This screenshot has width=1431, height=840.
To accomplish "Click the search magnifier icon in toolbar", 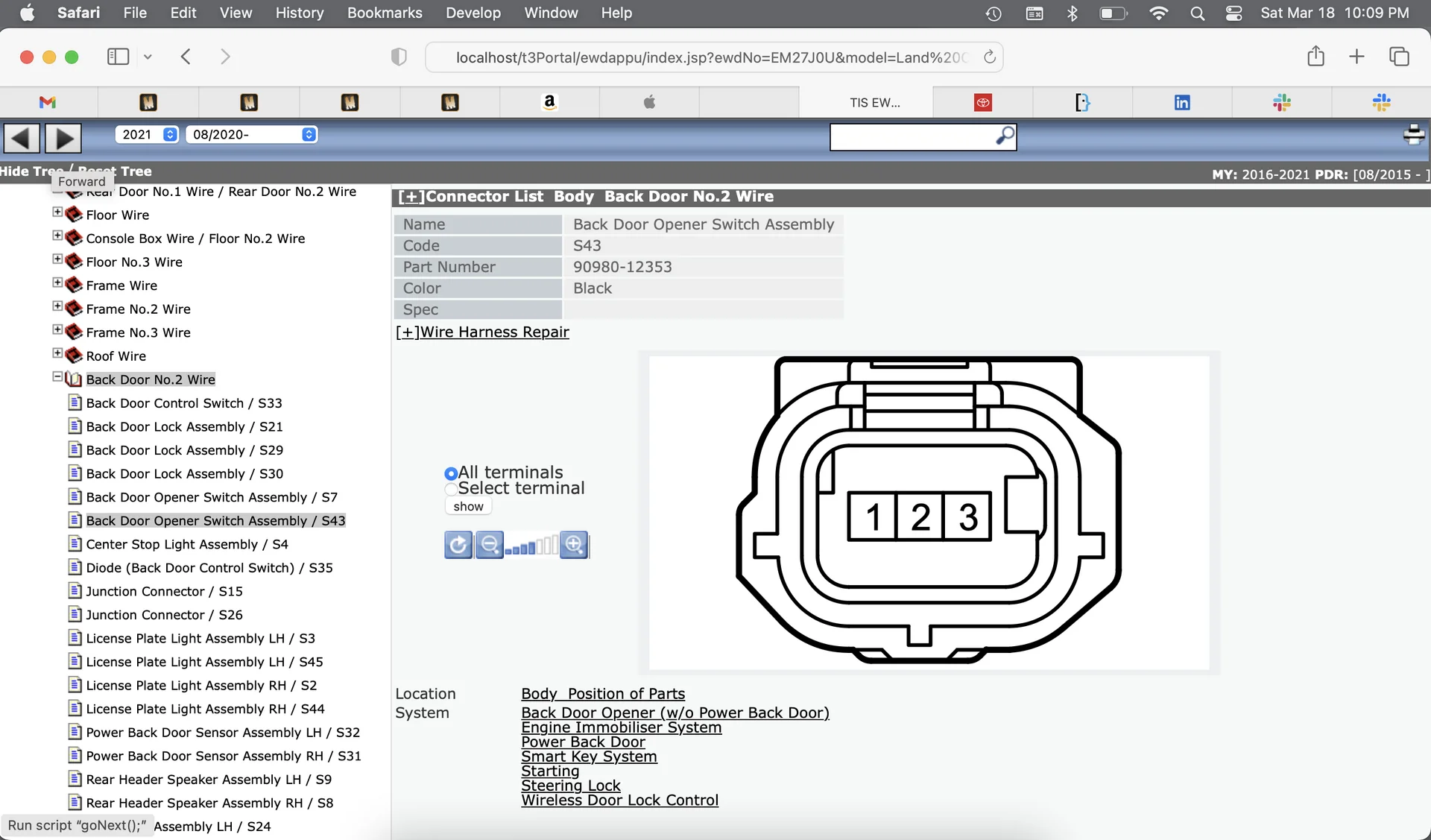I will coord(1005,136).
